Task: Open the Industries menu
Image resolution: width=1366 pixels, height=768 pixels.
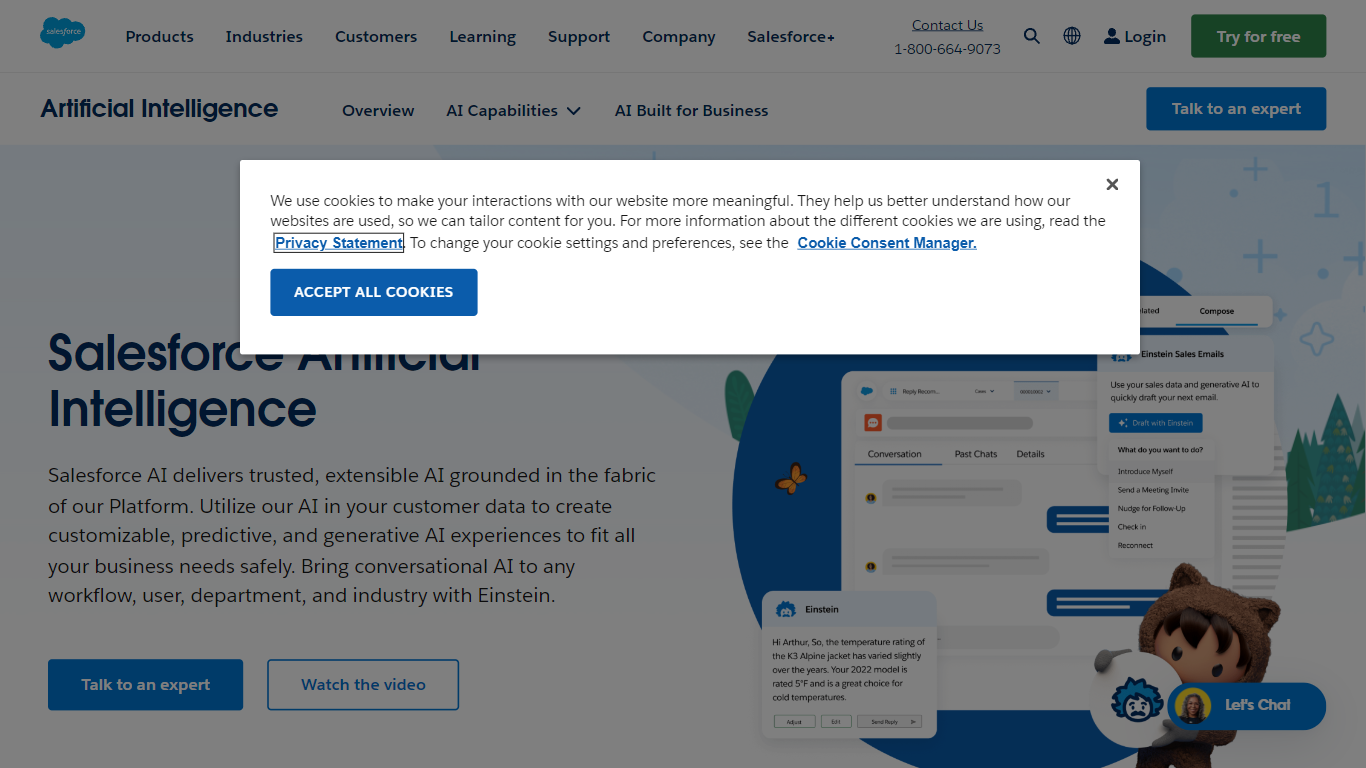Action: pyautogui.click(x=264, y=36)
